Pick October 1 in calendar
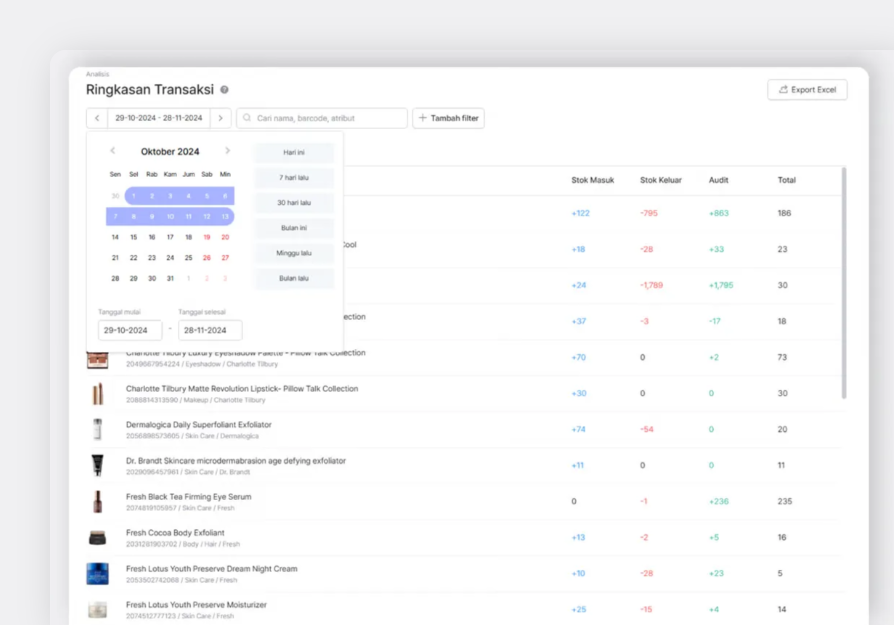This screenshot has height=625, width=894. click(133, 196)
